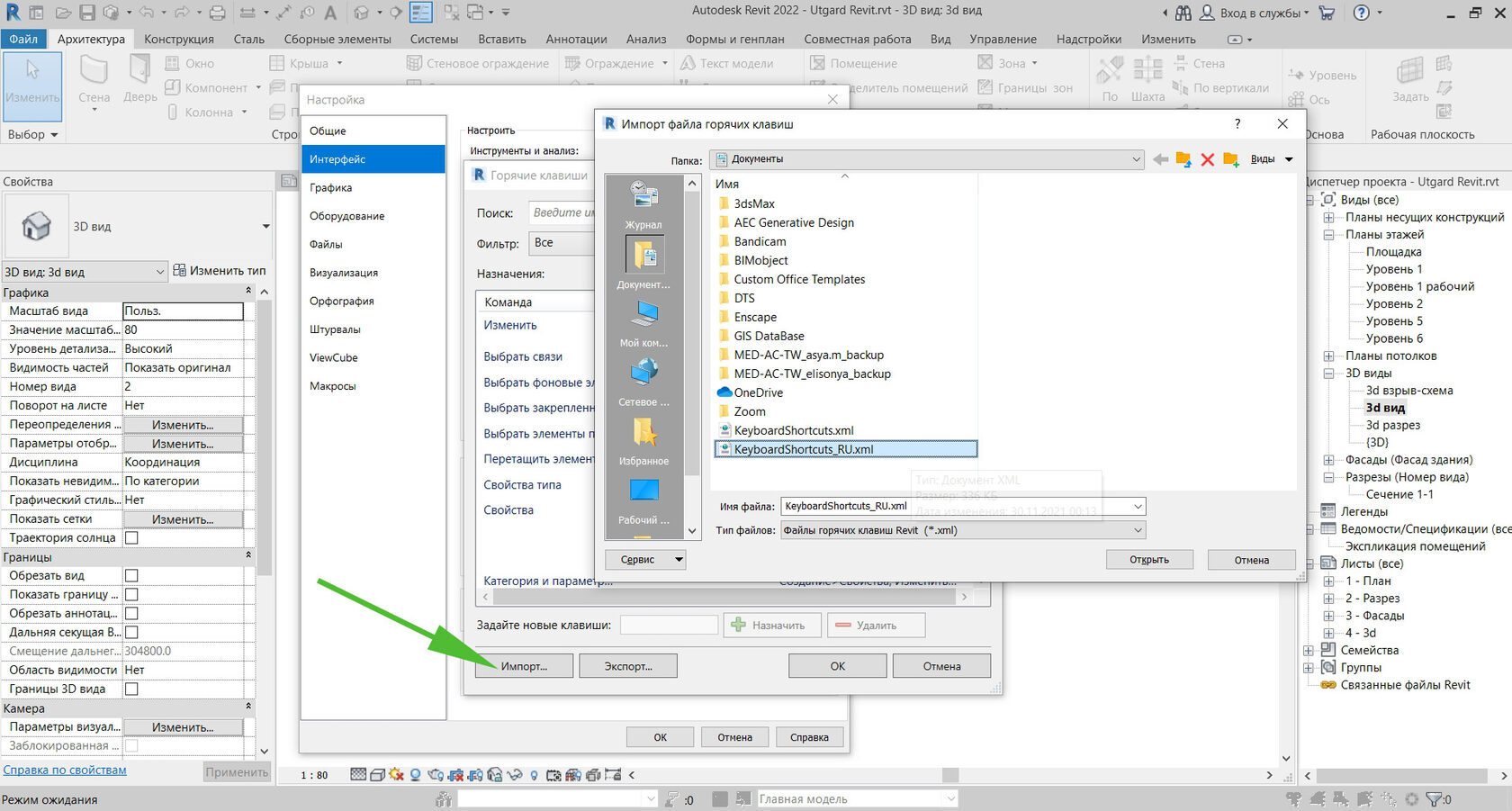Open the Папка folder dropdown in import dialog
Image resolution: width=1512 pixels, height=811 pixels.
click(x=928, y=159)
